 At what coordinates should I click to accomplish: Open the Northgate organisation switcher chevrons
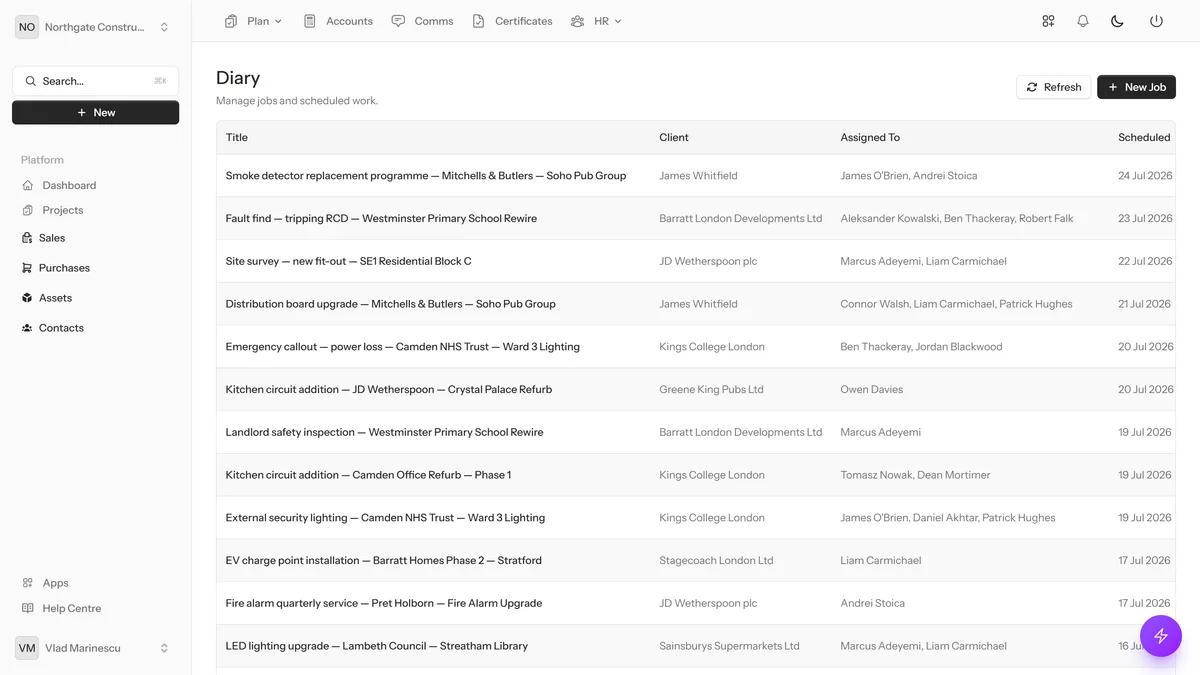point(164,27)
